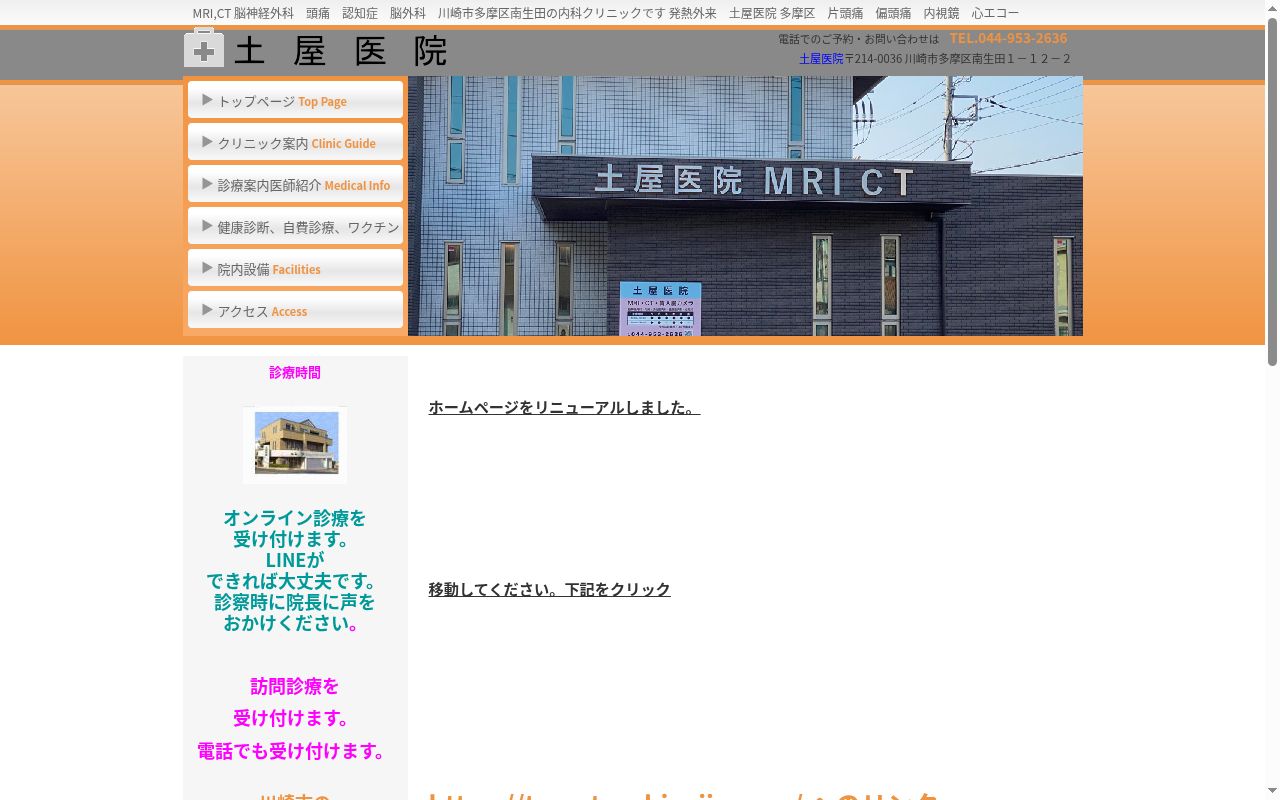Click the 電話でも受け付けます。 text
1280x800 pixels.
(294, 751)
